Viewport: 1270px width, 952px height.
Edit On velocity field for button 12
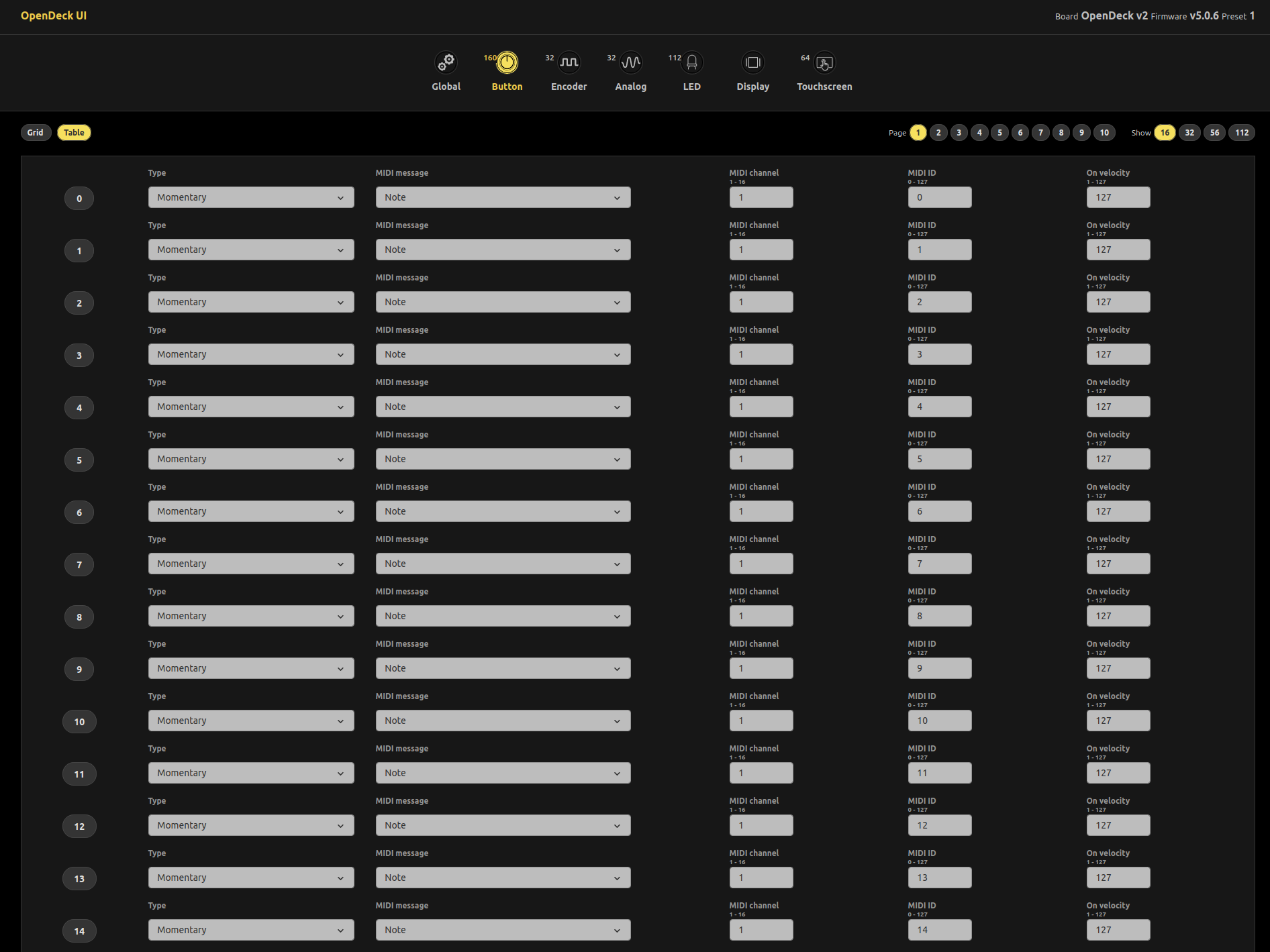(1118, 825)
